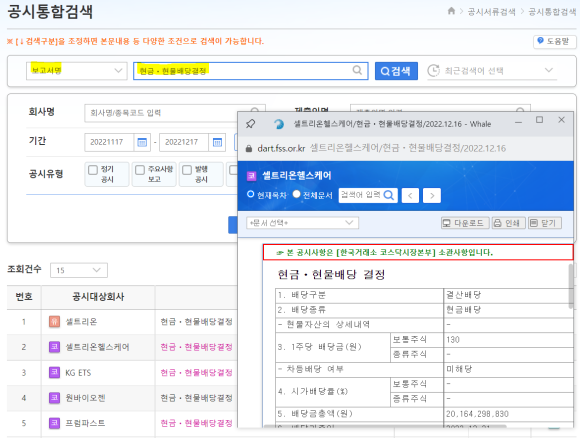This screenshot has height=438, width=580.
Task: Click the 인쇄 print button
Action: click(x=508, y=223)
